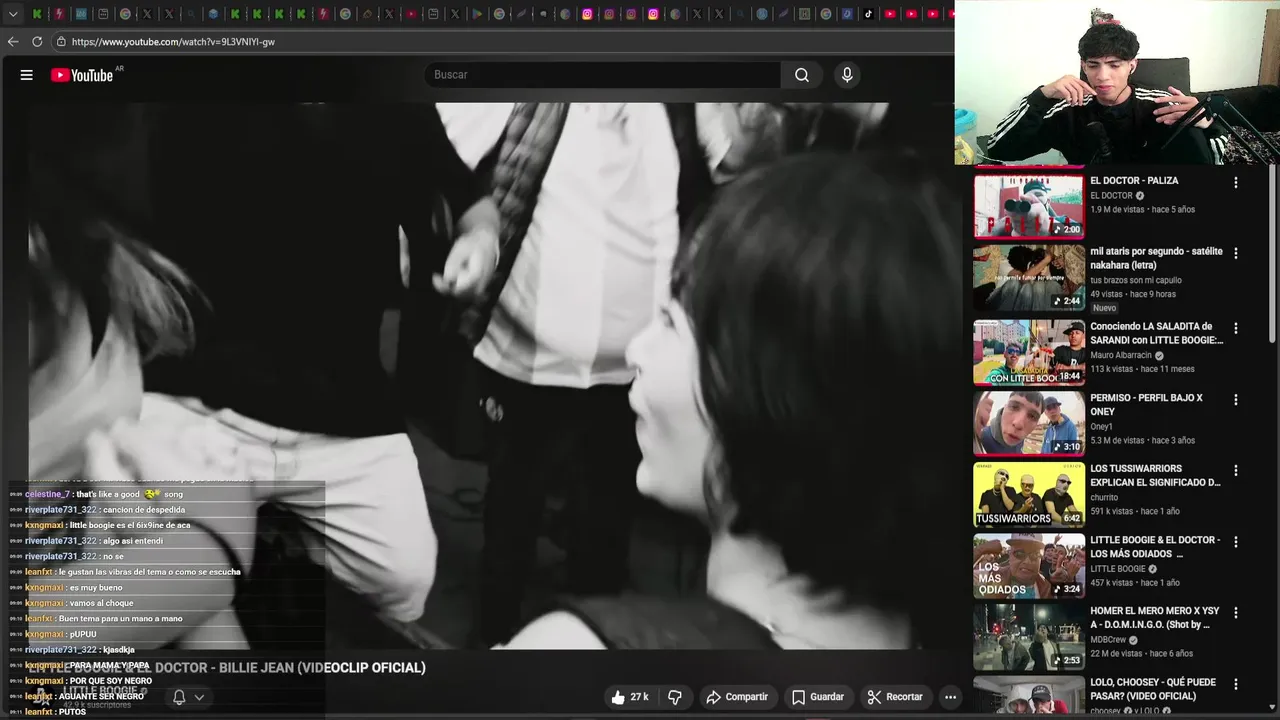
Task: Open LOLO, CHOOSEY video thumbnail
Action: pos(1029,696)
